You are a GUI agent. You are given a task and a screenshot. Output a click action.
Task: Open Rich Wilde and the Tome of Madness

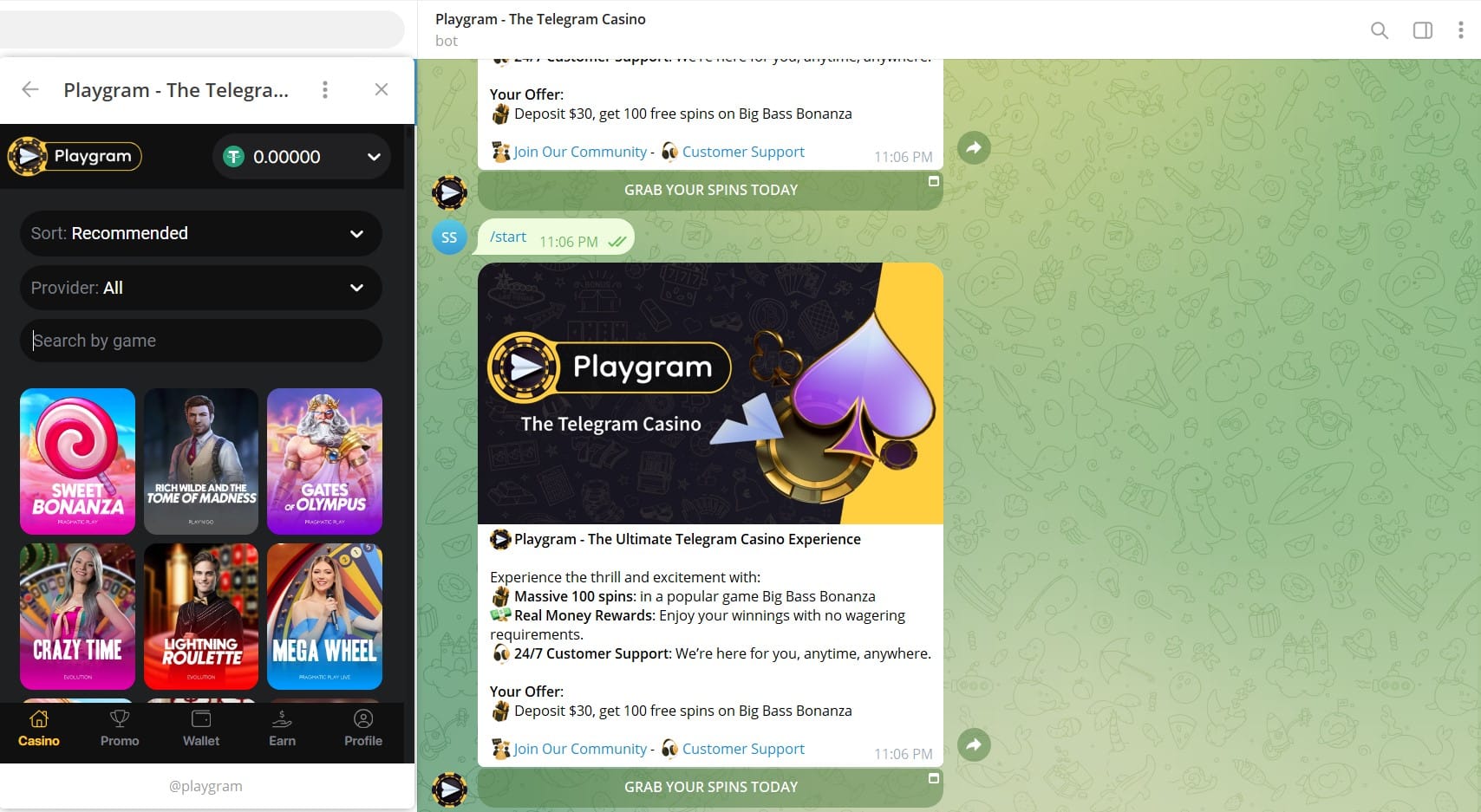pyautogui.click(x=201, y=461)
